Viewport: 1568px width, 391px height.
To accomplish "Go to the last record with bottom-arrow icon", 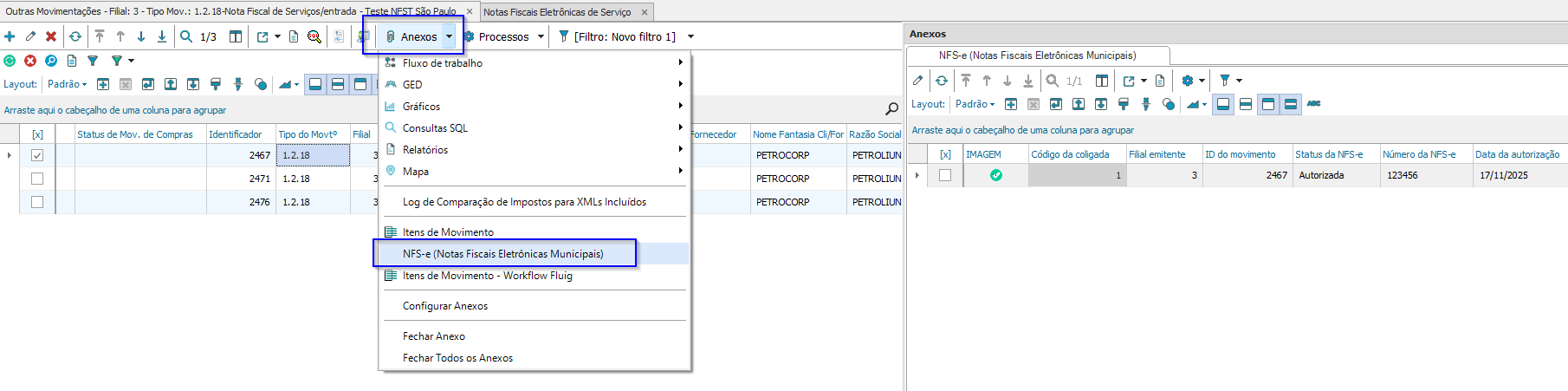I will 162,36.
